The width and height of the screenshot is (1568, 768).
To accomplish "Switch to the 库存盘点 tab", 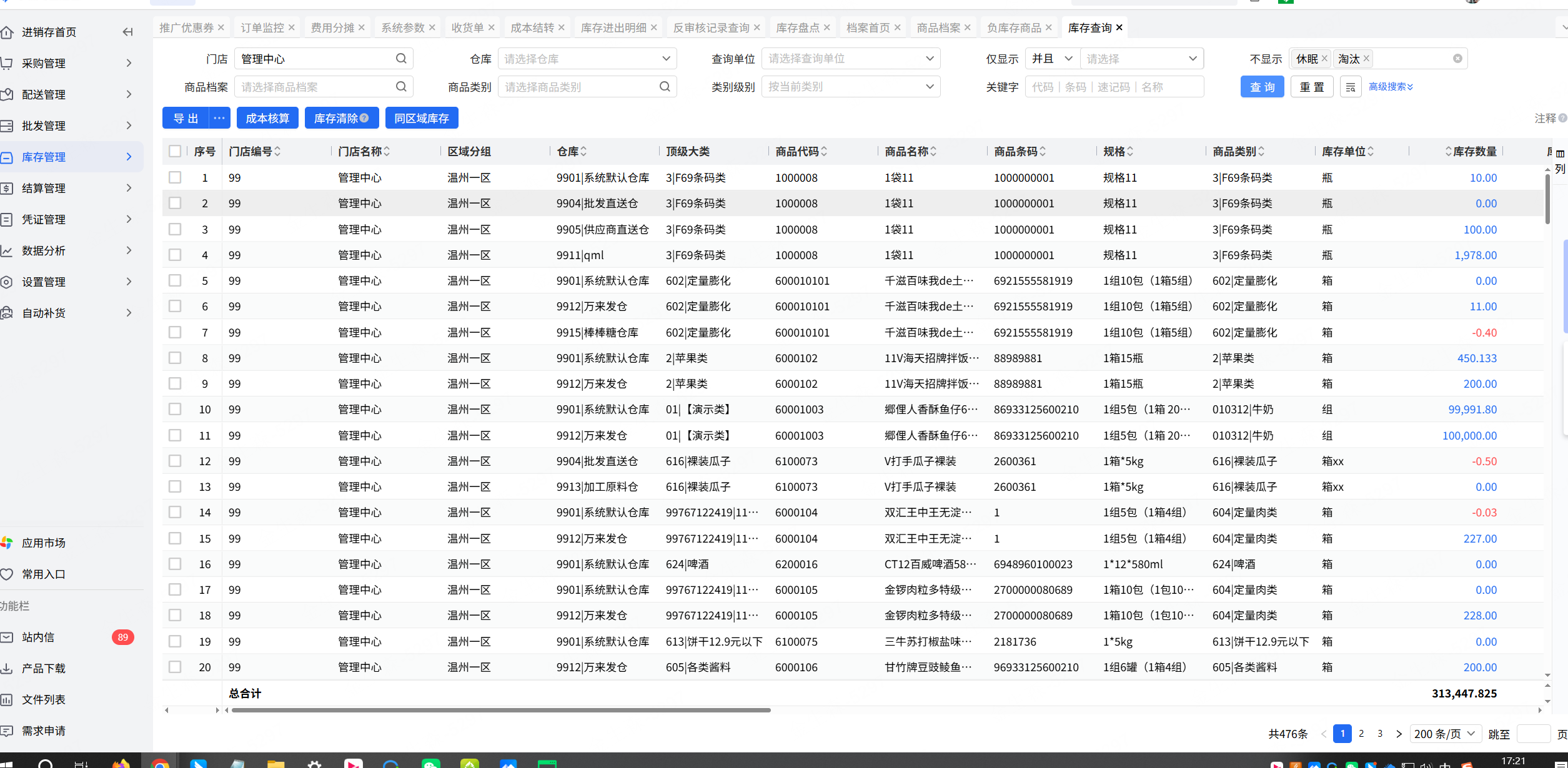I will click(x=797, y=27).
